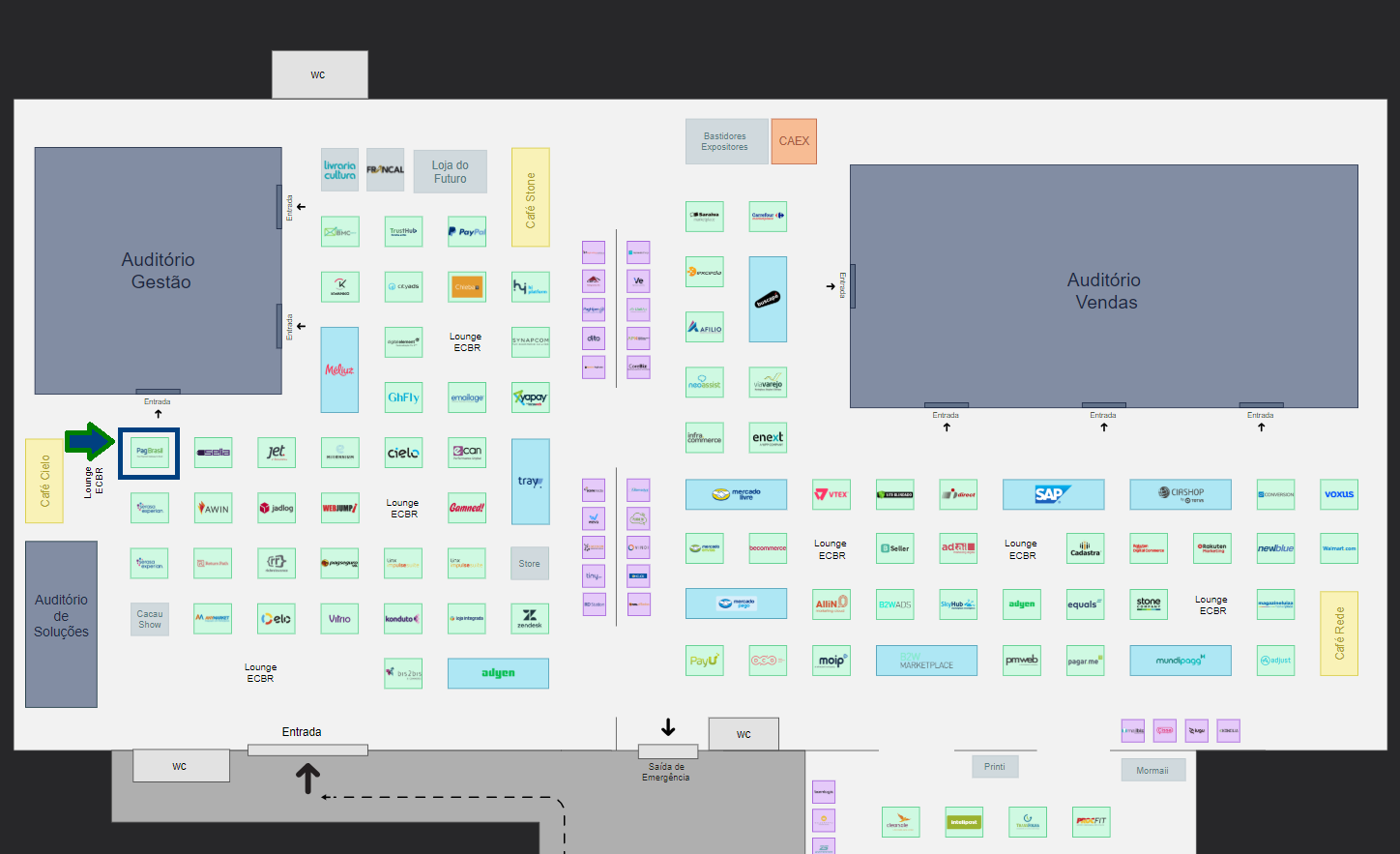The image size is (1400, 854).
Task: Select the AllIn booth
Action: click(x=831, y=604)
